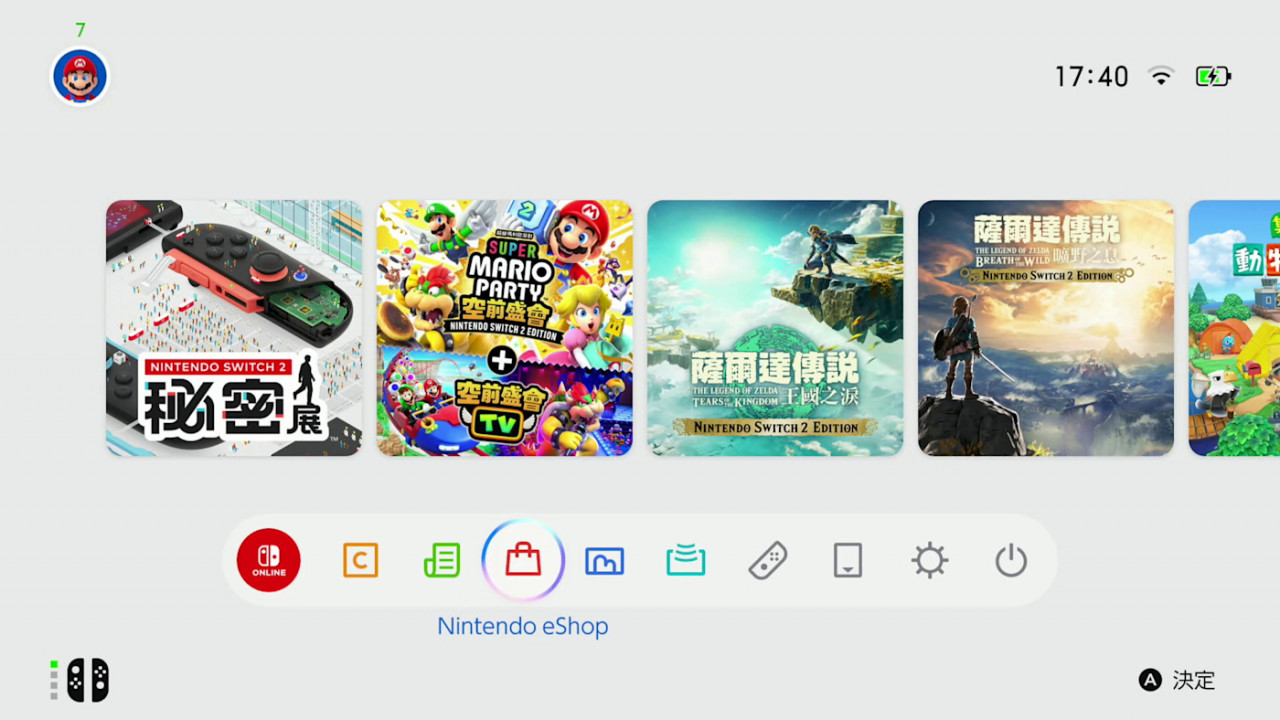Viewport: 1280px width, 720px height.
Task: Select Zelda Breath of the Wild tile
Action: pos(1046,328)
